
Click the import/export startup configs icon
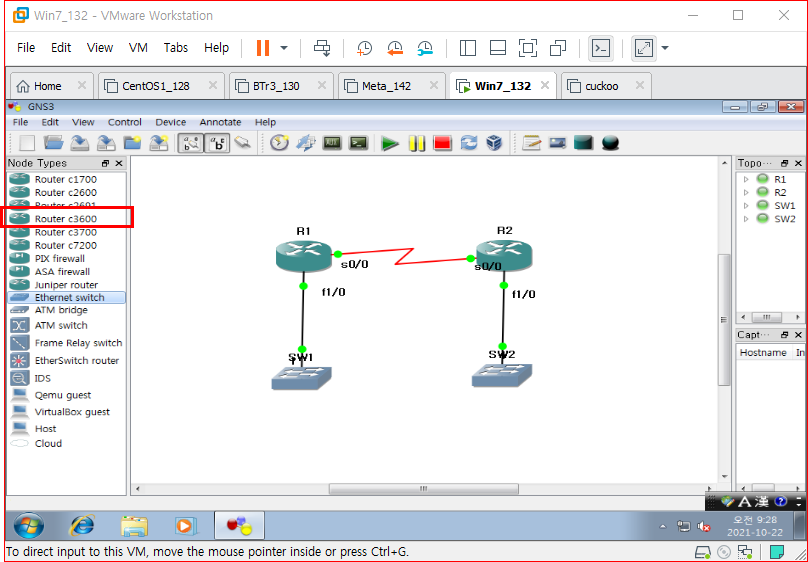point(306,143)
